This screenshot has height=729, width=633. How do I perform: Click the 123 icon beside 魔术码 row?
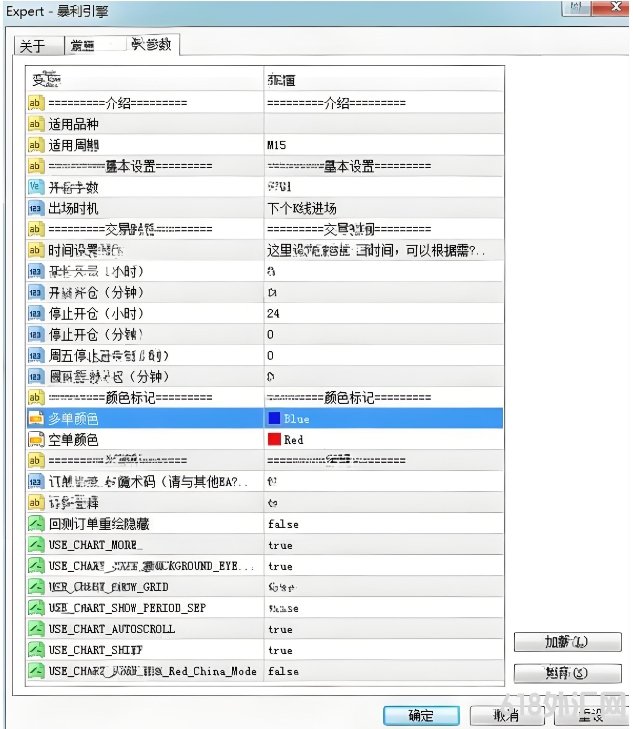tap(35, 482)
